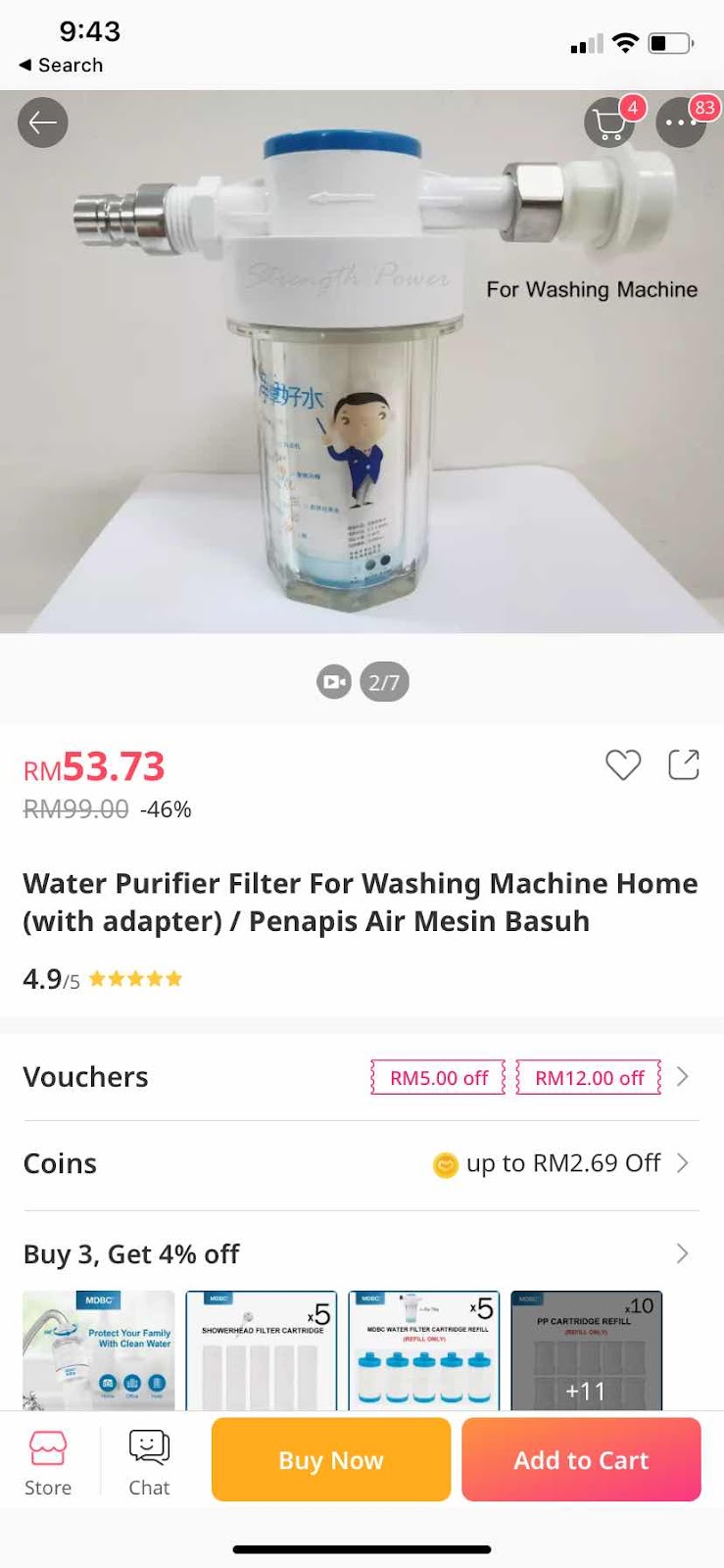Viewport: 724px width, 1568px height.
Task: Select the RM5.00 off voucher
Action: (439, 1078)
